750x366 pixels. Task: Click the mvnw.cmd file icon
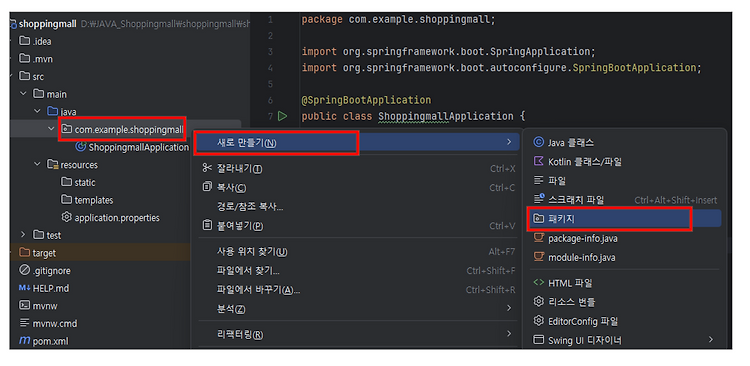pyautogui.click(x=24, y=323)
